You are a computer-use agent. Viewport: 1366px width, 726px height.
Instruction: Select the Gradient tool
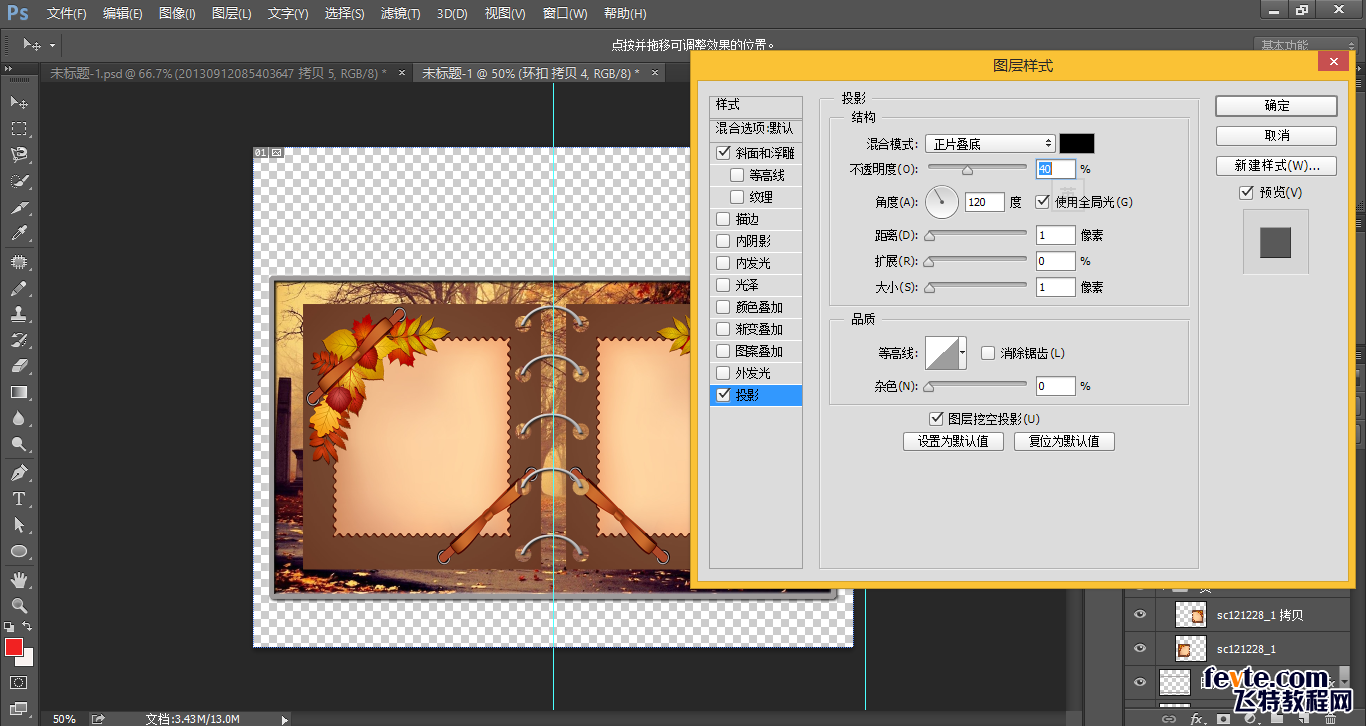[19, 393]
